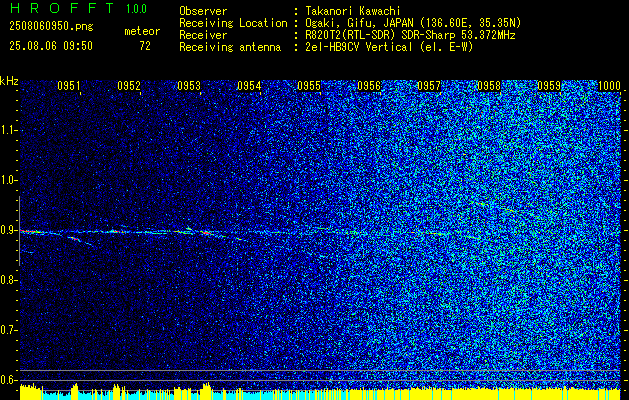Click the kHz axis unit label
The width and height of the screenshot is (629, 400).
tap(9, 81)
